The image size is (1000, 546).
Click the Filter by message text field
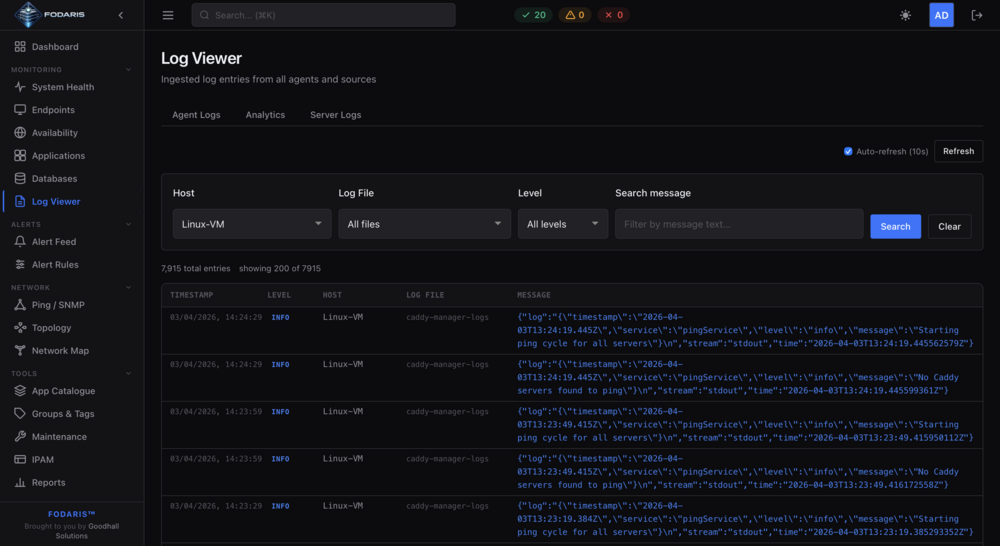pos(739,224)
